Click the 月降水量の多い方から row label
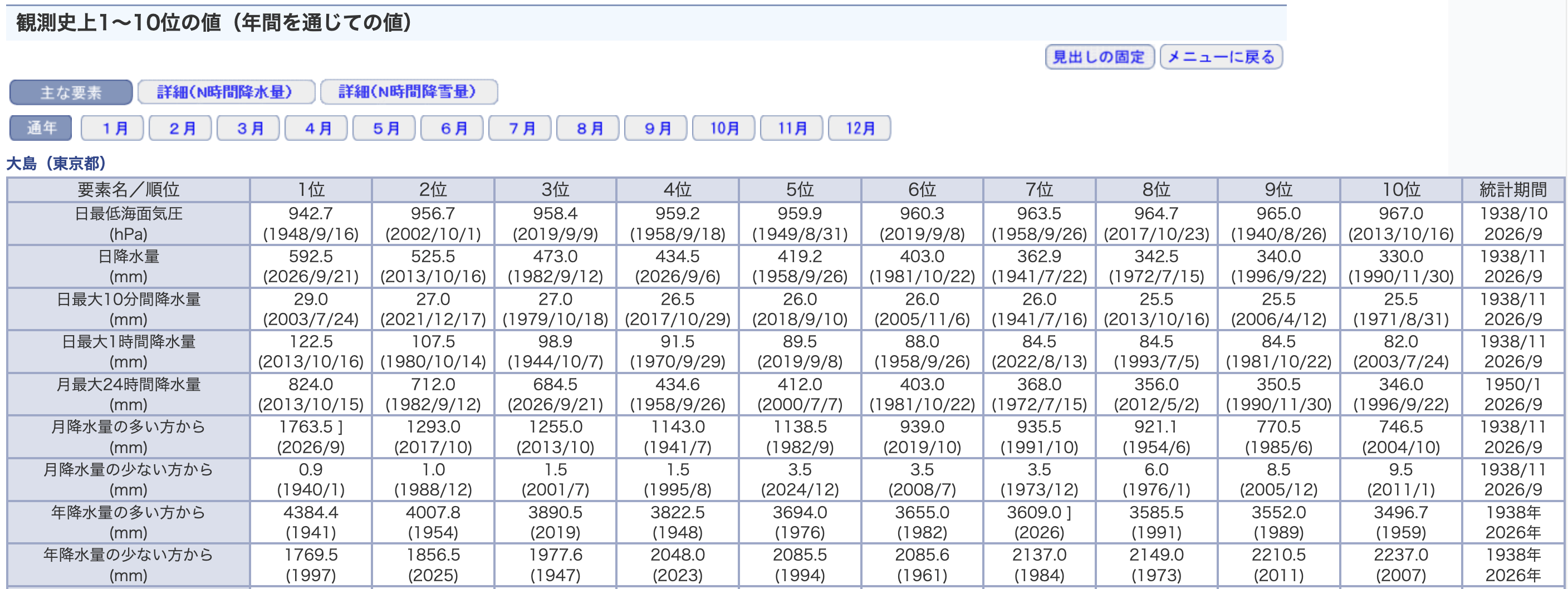This screenshot has width=1568, height=589. [129, 437]
